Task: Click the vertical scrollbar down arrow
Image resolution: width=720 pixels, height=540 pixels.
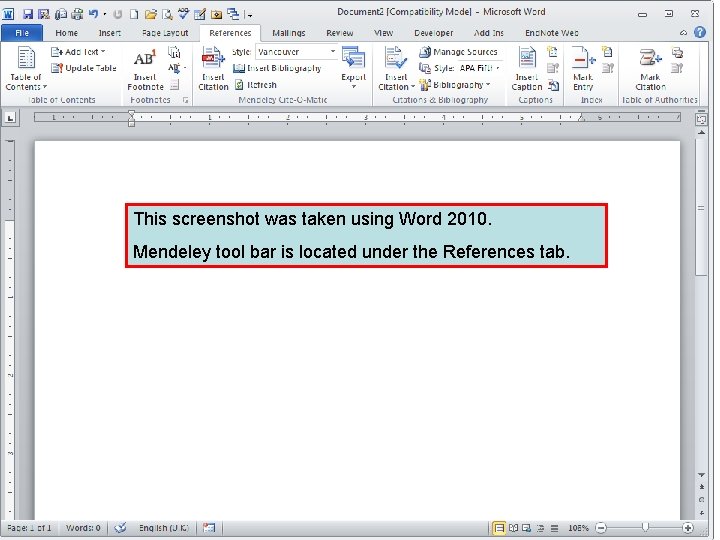Action: (701, 474)
